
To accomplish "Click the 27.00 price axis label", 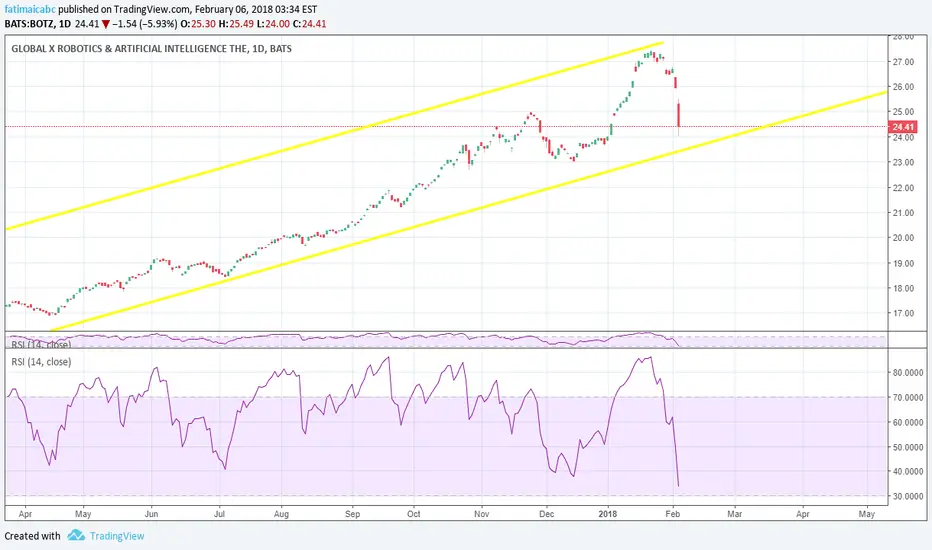I will tap(902, 62).
